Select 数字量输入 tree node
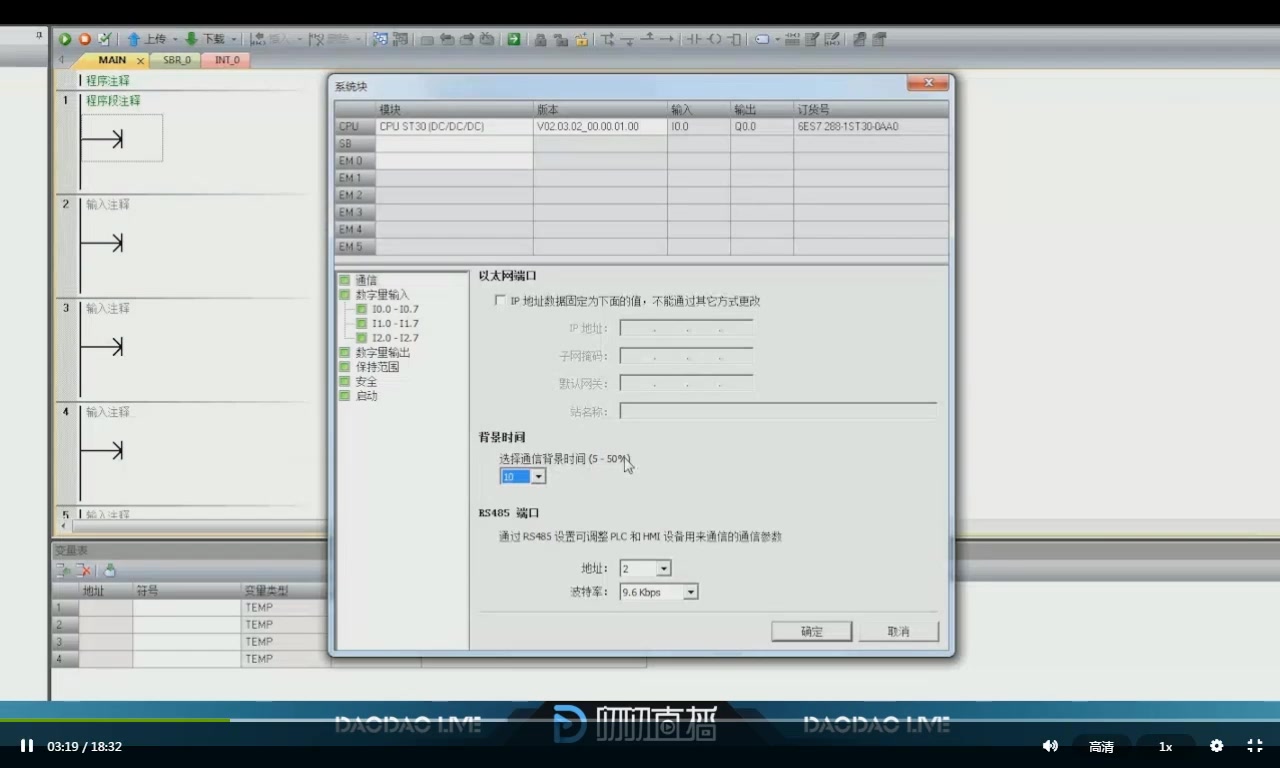This screenshot has height=768, width=1280. (382, 295)
